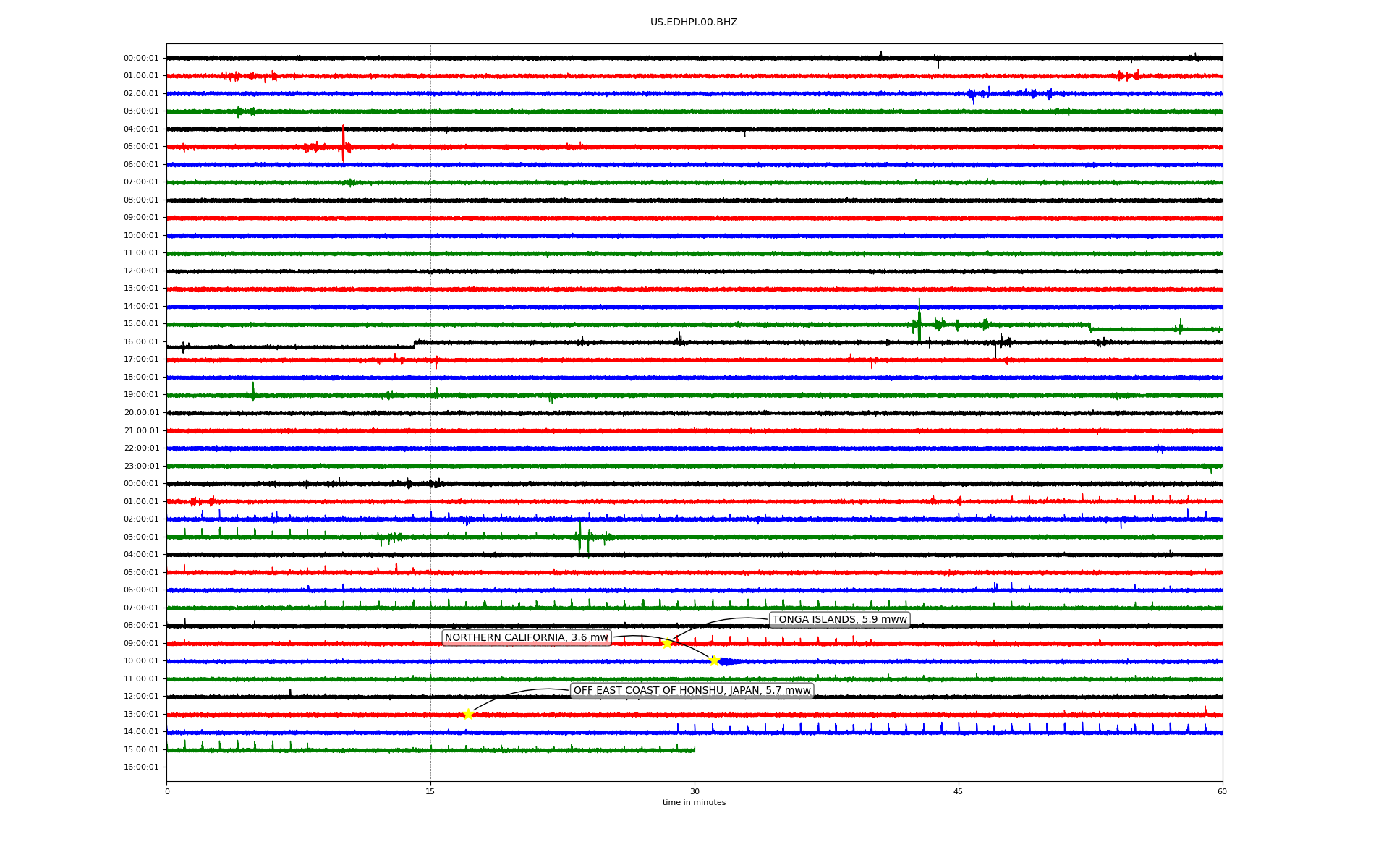
Task: Click the 16:00:01 label at the bottom
Action: (141, 767)
